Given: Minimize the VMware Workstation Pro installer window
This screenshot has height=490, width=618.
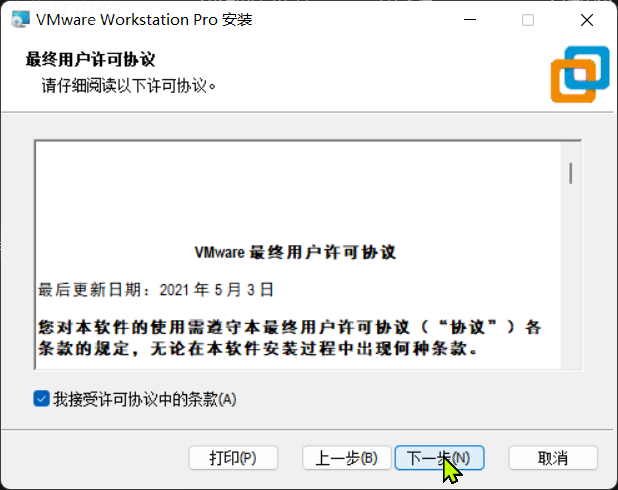Looking at the screenshot, I should [470, 19].
